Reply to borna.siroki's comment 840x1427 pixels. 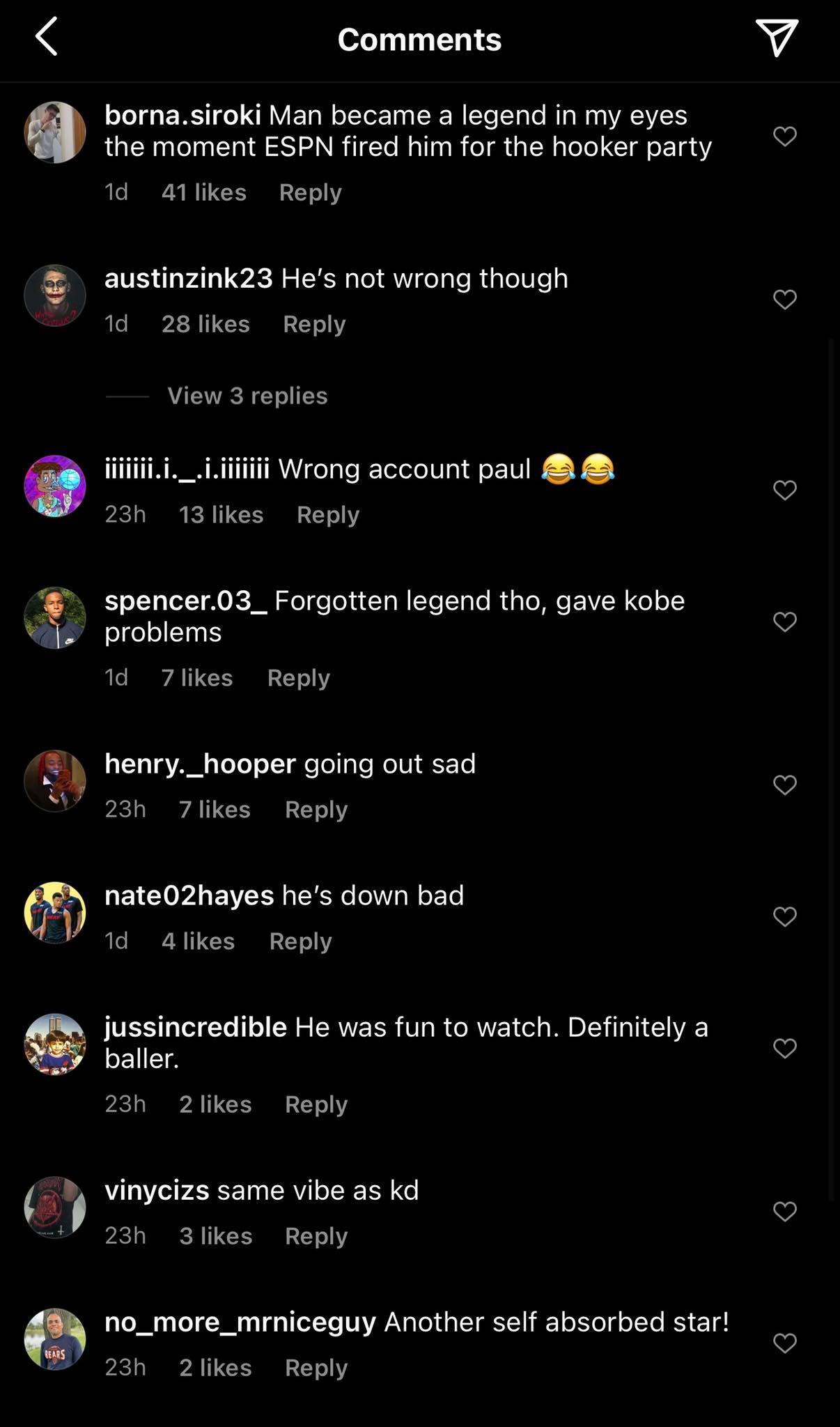tap(310, 192)
